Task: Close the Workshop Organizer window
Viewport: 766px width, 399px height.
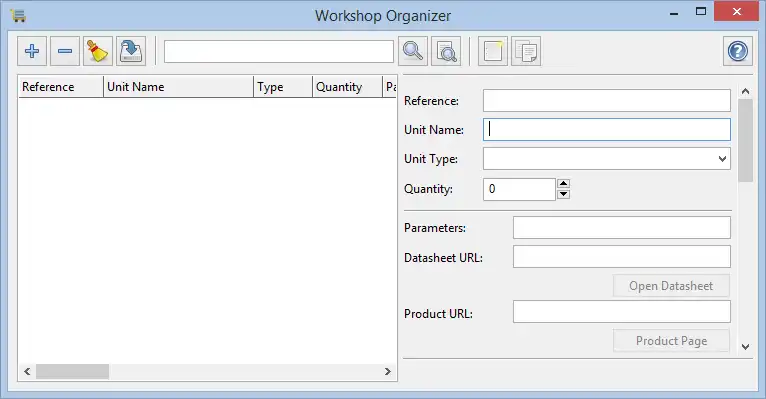Action: click(x=737, y=11)
